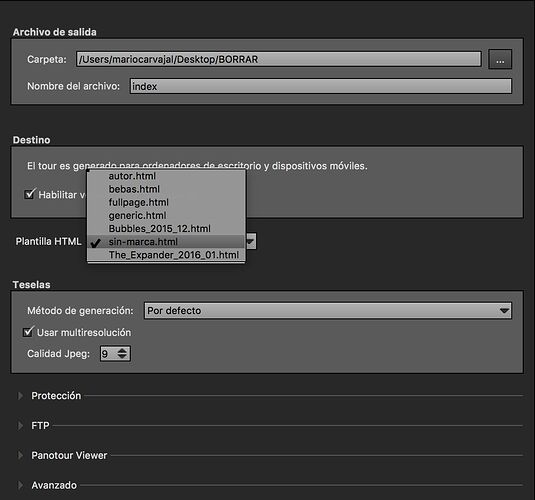Viewport: 535px width, 500px height.
Task: Click the folder browse button with ellipsis
Action: coord(500,59)
